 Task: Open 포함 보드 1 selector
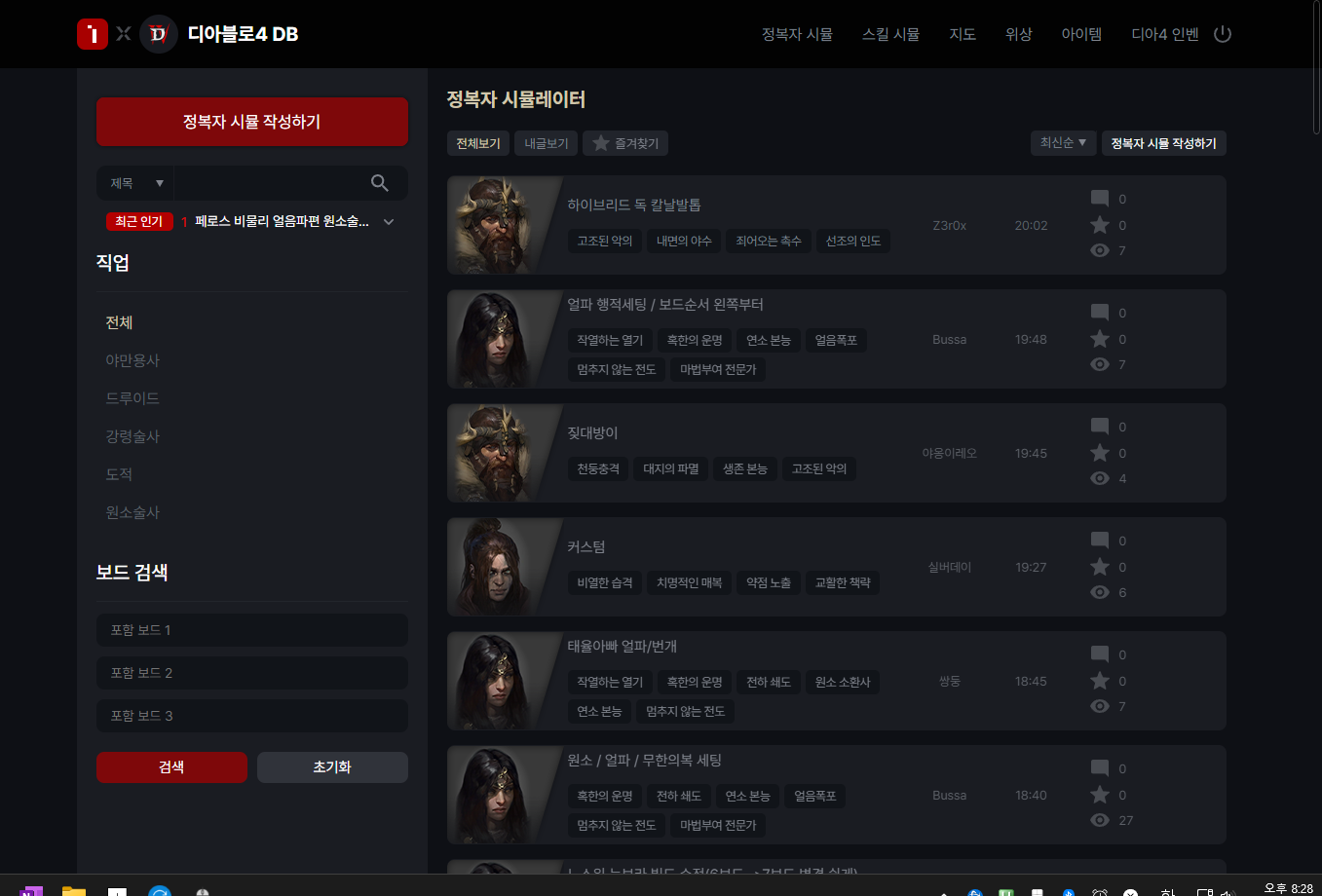click(x=252, y=630)
